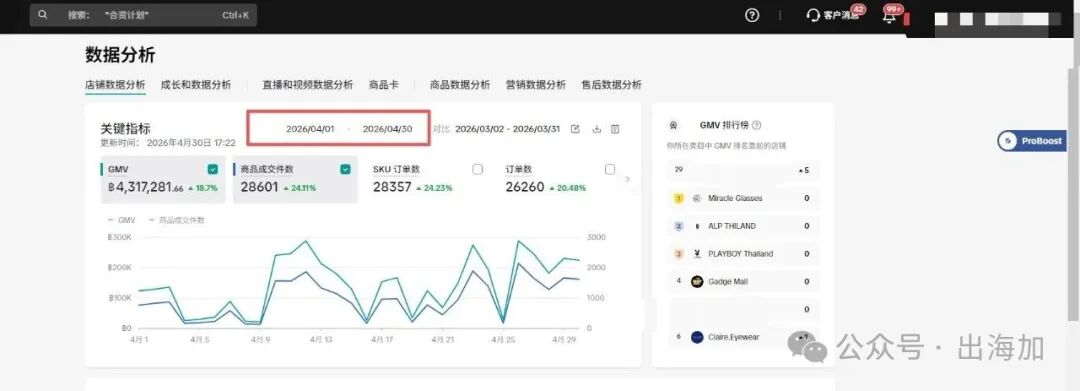The image size is (1080, 391).
Task: Toggle the GMV series in the chart legend
Action: (x=122, y=220)
